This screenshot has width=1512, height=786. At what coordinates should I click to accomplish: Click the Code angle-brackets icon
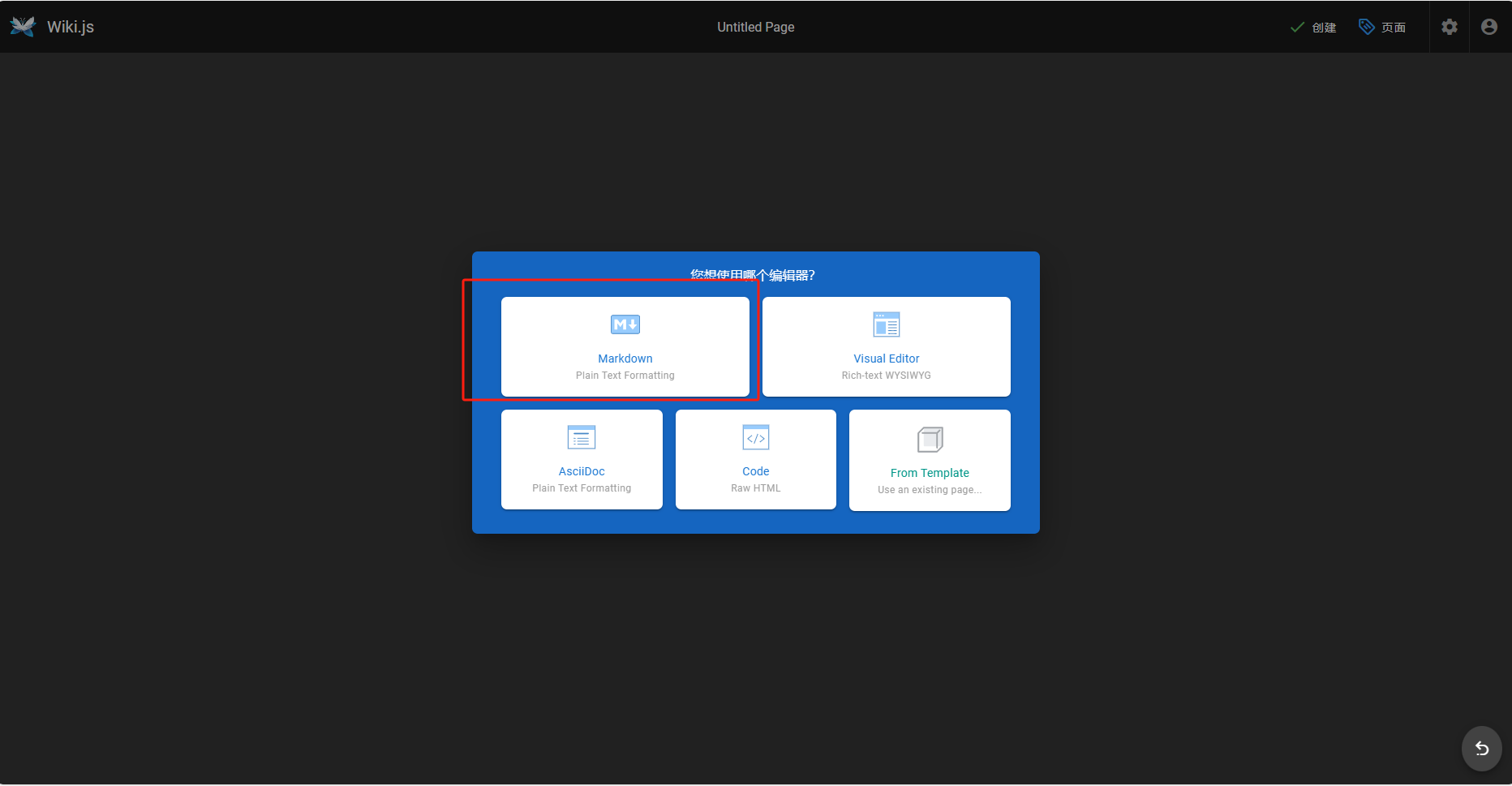(x=756, y=437)
